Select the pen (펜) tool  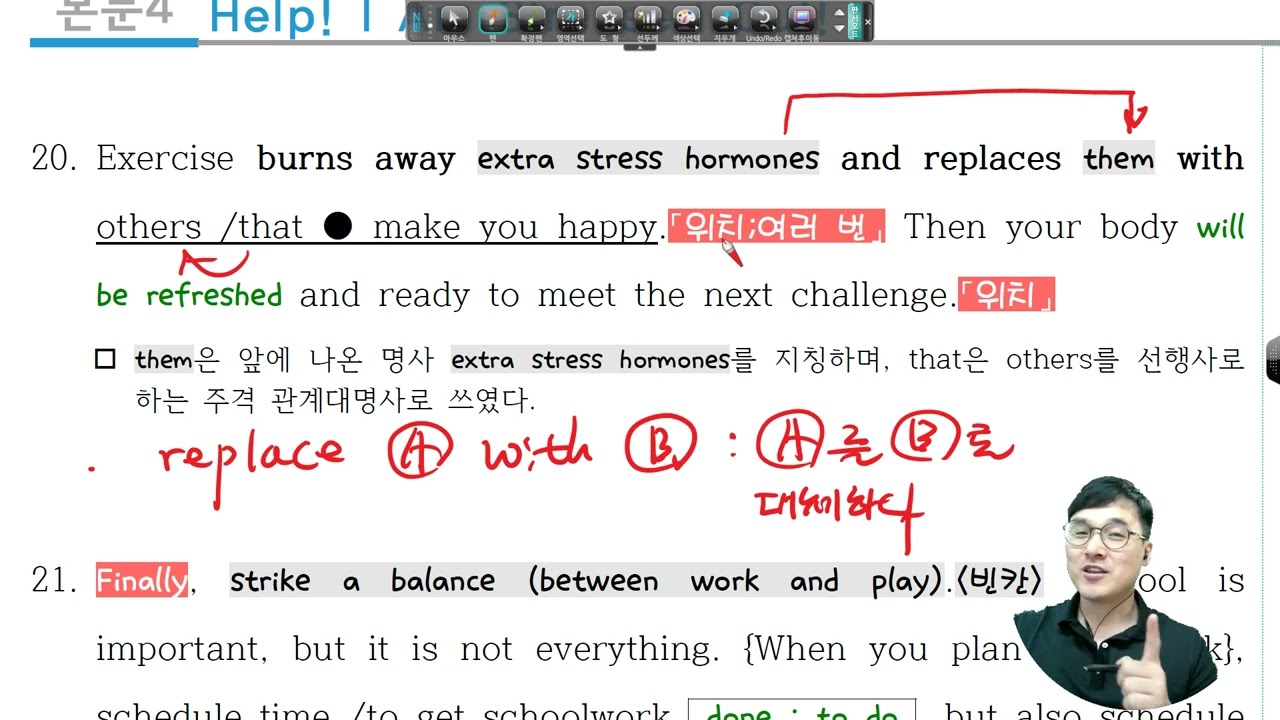click(492, 22)
